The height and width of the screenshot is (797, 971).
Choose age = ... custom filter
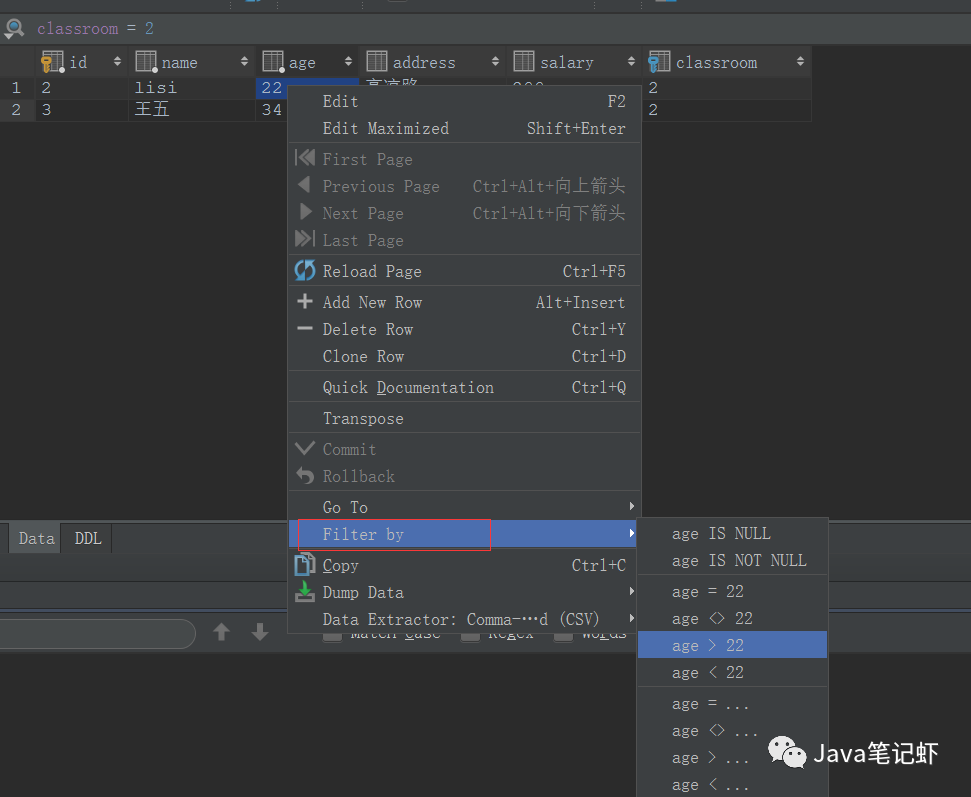733,704
